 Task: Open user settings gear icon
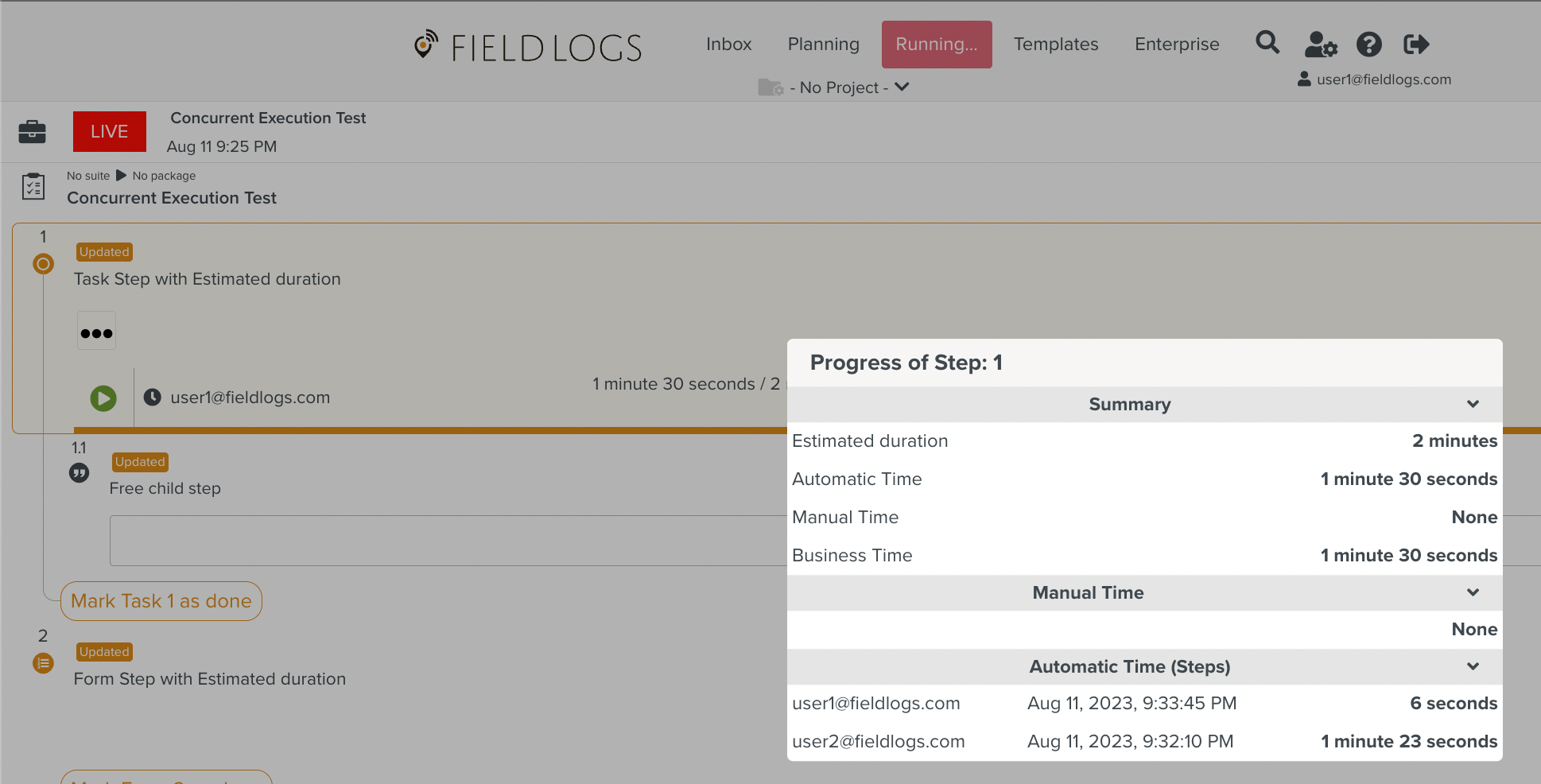coord(1321,45)
